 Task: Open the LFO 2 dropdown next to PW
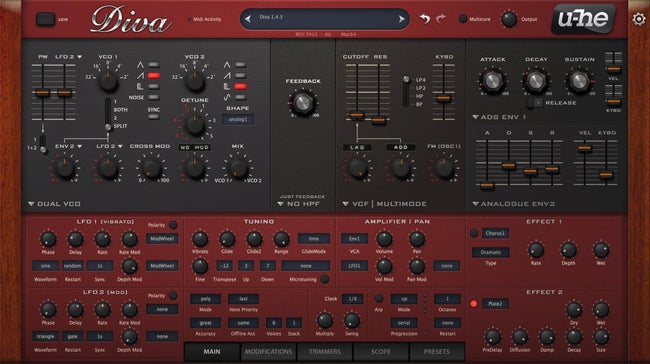tap(68, 57)
